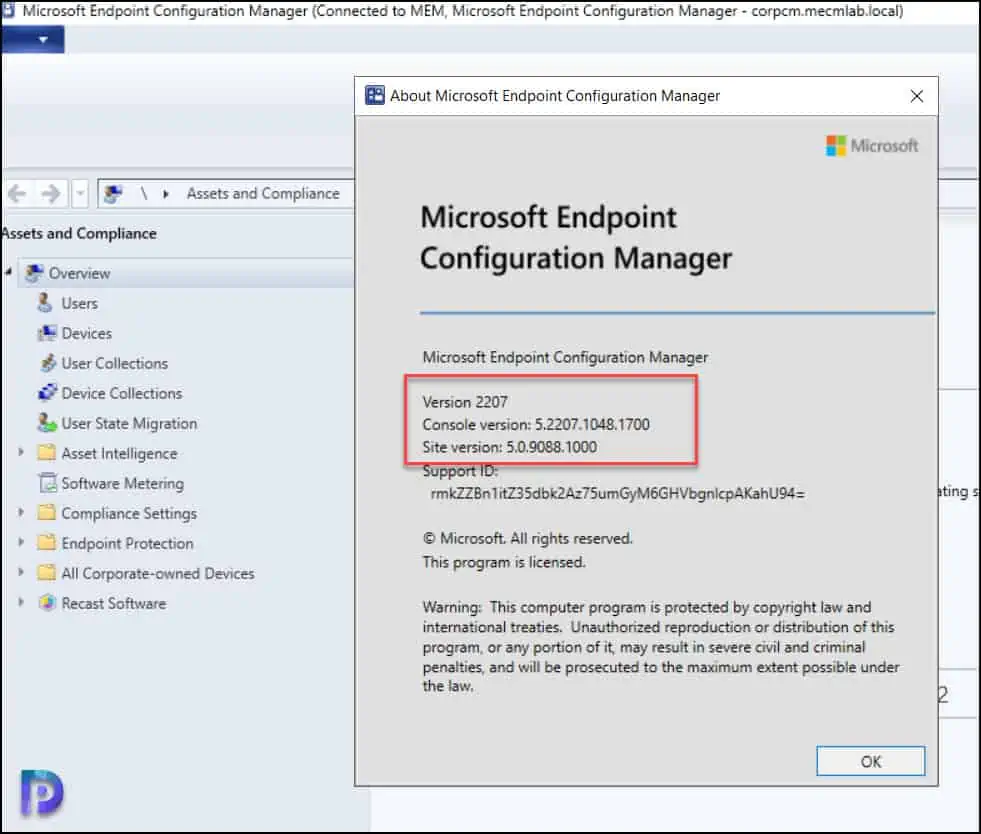981x834 pixels.
Task: Click the User Collections icon
Action: click(x=48, y=363)
